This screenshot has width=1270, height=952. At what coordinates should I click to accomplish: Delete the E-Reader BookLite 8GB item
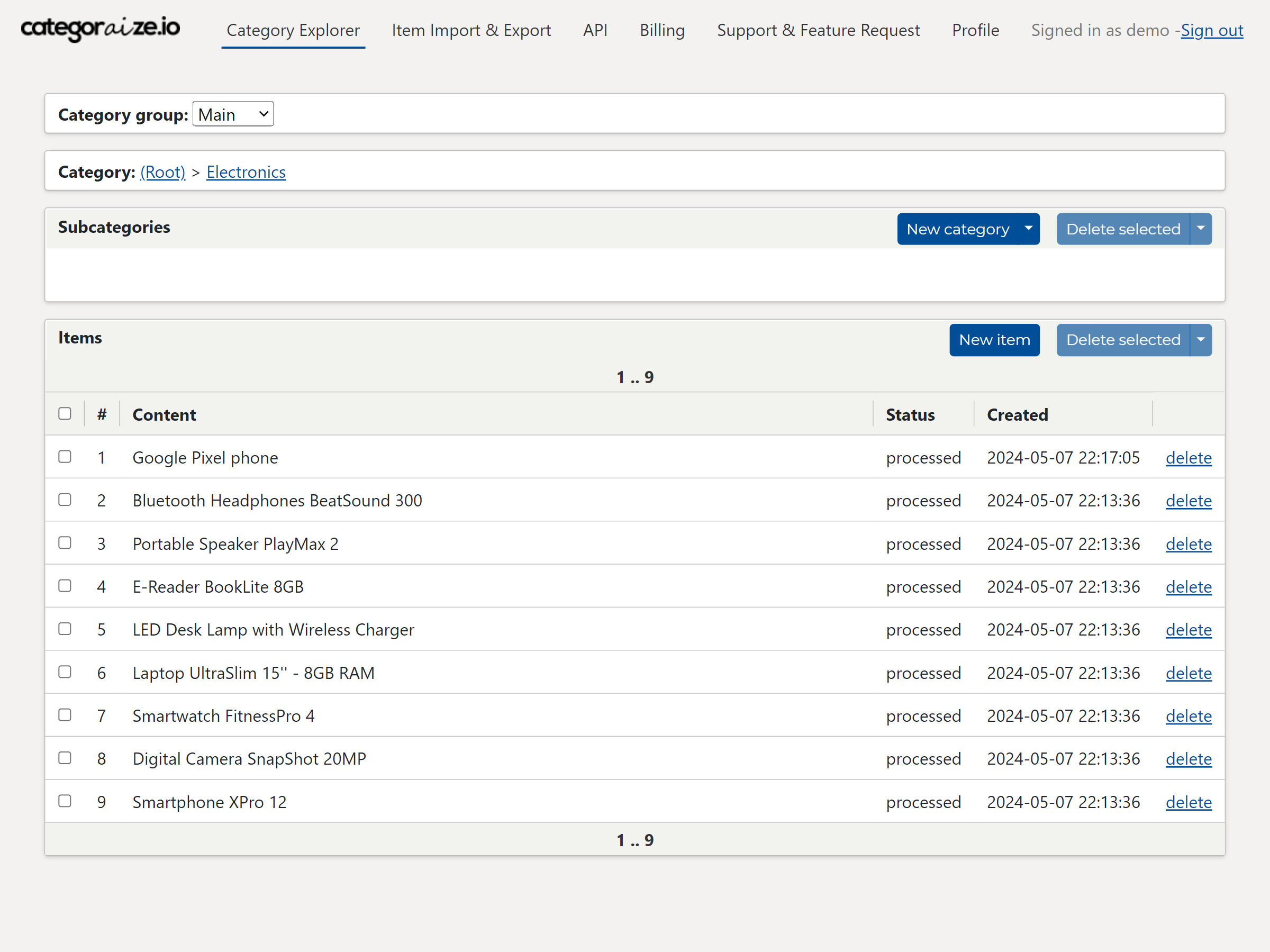tap(1188, 587)
